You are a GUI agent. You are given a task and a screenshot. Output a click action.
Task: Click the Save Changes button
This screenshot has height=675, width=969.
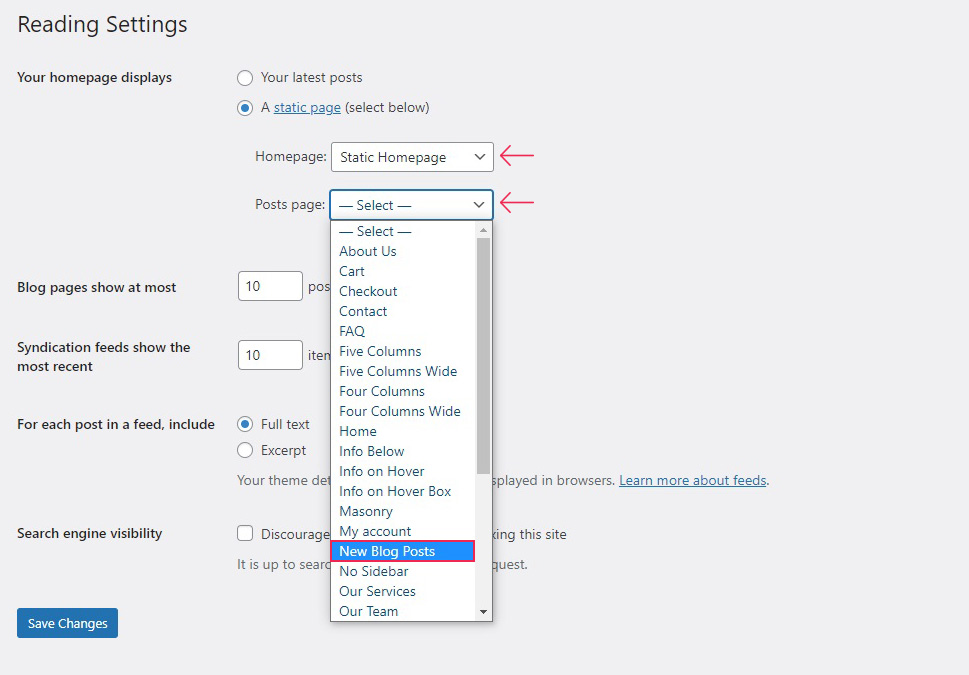tap(67, 623)
